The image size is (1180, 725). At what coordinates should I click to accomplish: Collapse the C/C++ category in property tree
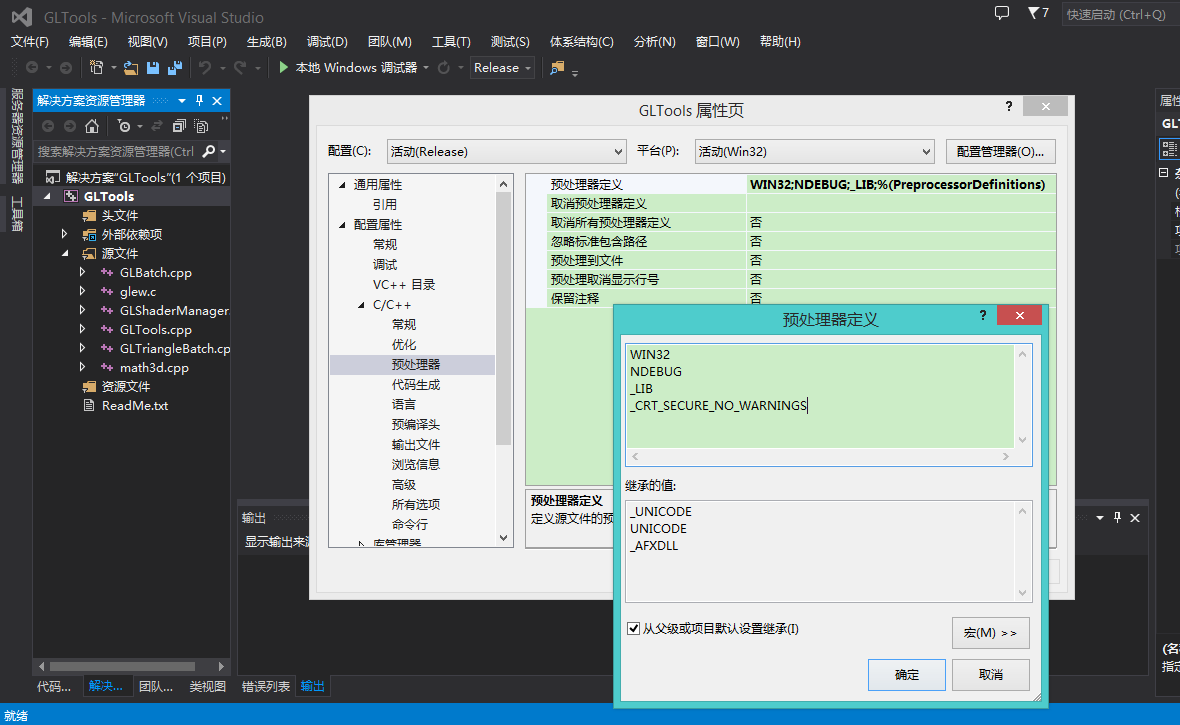pyautogui.click(x=362, y=305)
